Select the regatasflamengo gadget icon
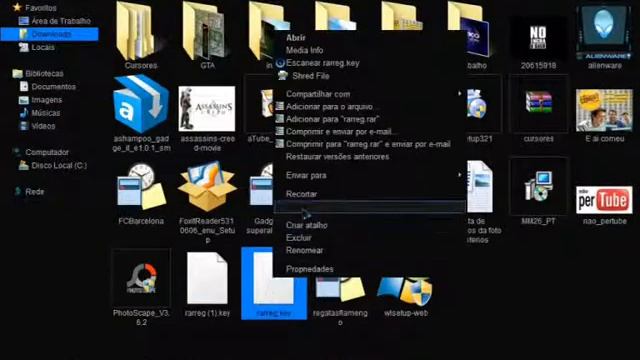The image size is (640, 360). [x=340, y=290]
